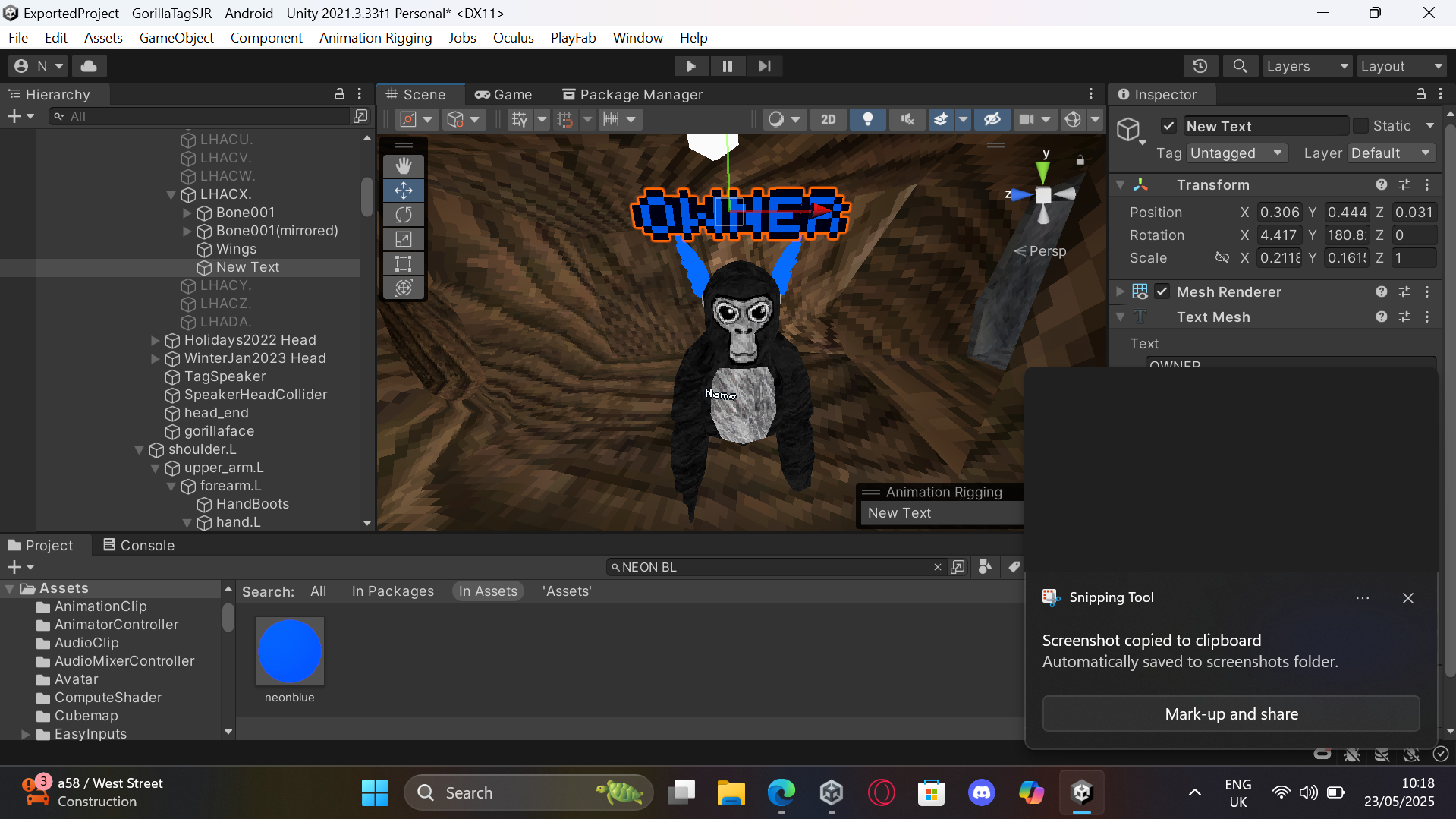This screenshot has height=819, width=1456.
Task: Expand Bone001(mirrored) in hierarchy
Action: [x=187, y=231]
